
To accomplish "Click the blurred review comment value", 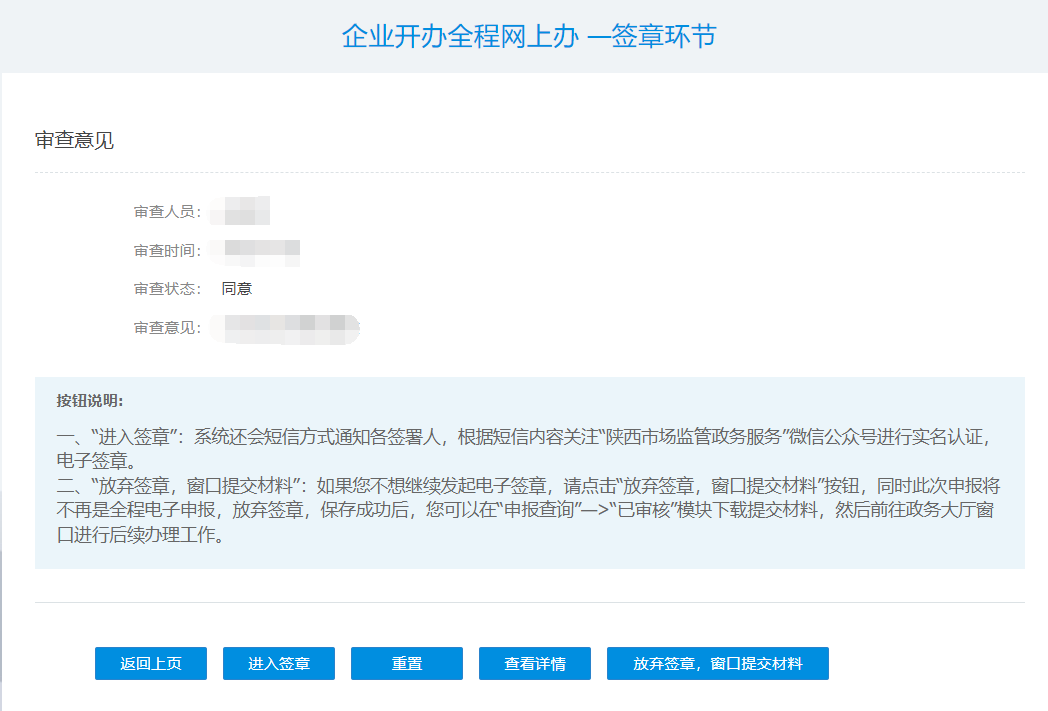I will coord(285,327).
